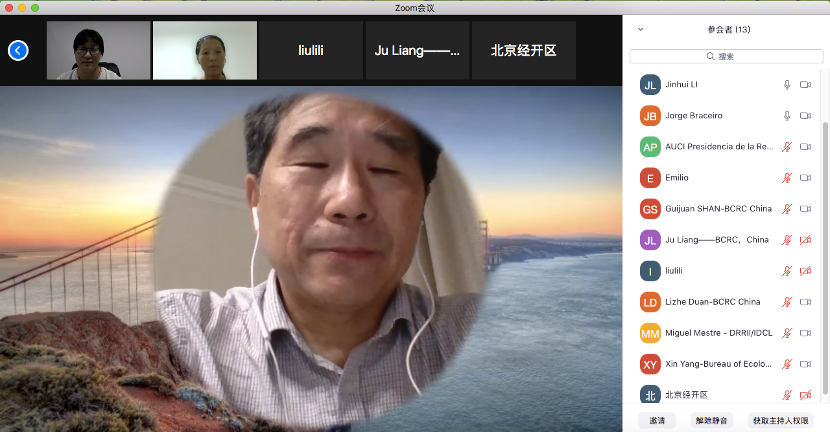Select the 北京经开区 video tile
This screenshot has height=432, width=830.
click(x=524, y=50)
